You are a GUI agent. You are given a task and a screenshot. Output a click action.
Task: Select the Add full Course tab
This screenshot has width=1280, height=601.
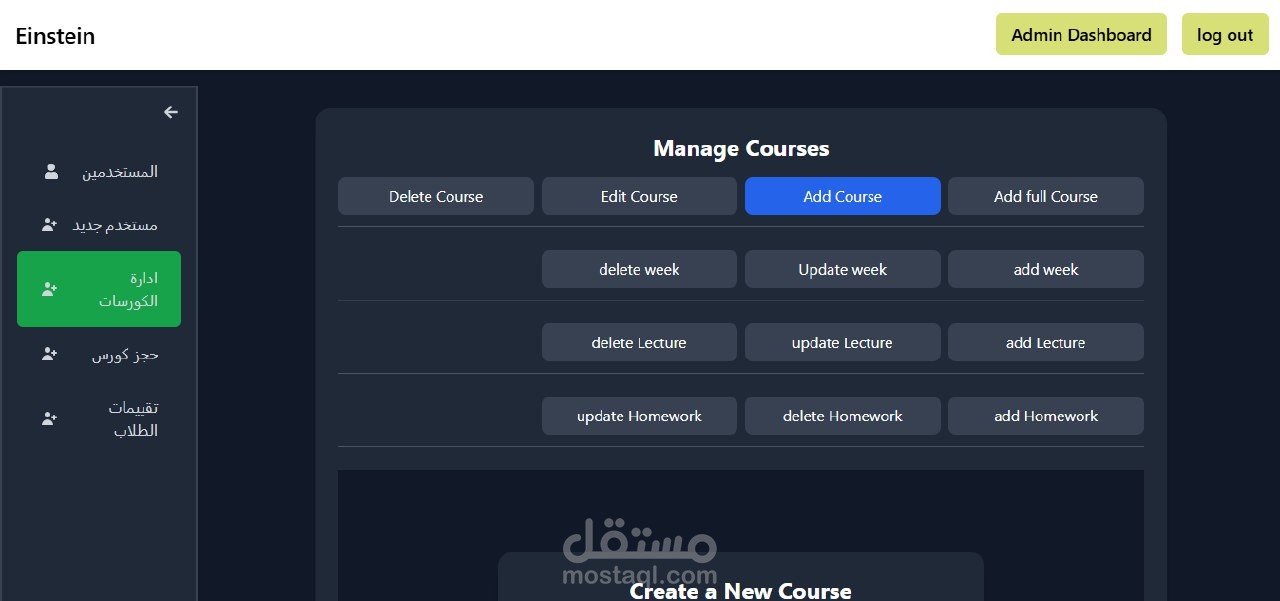pyautogui.click(x=1046, y=196)
